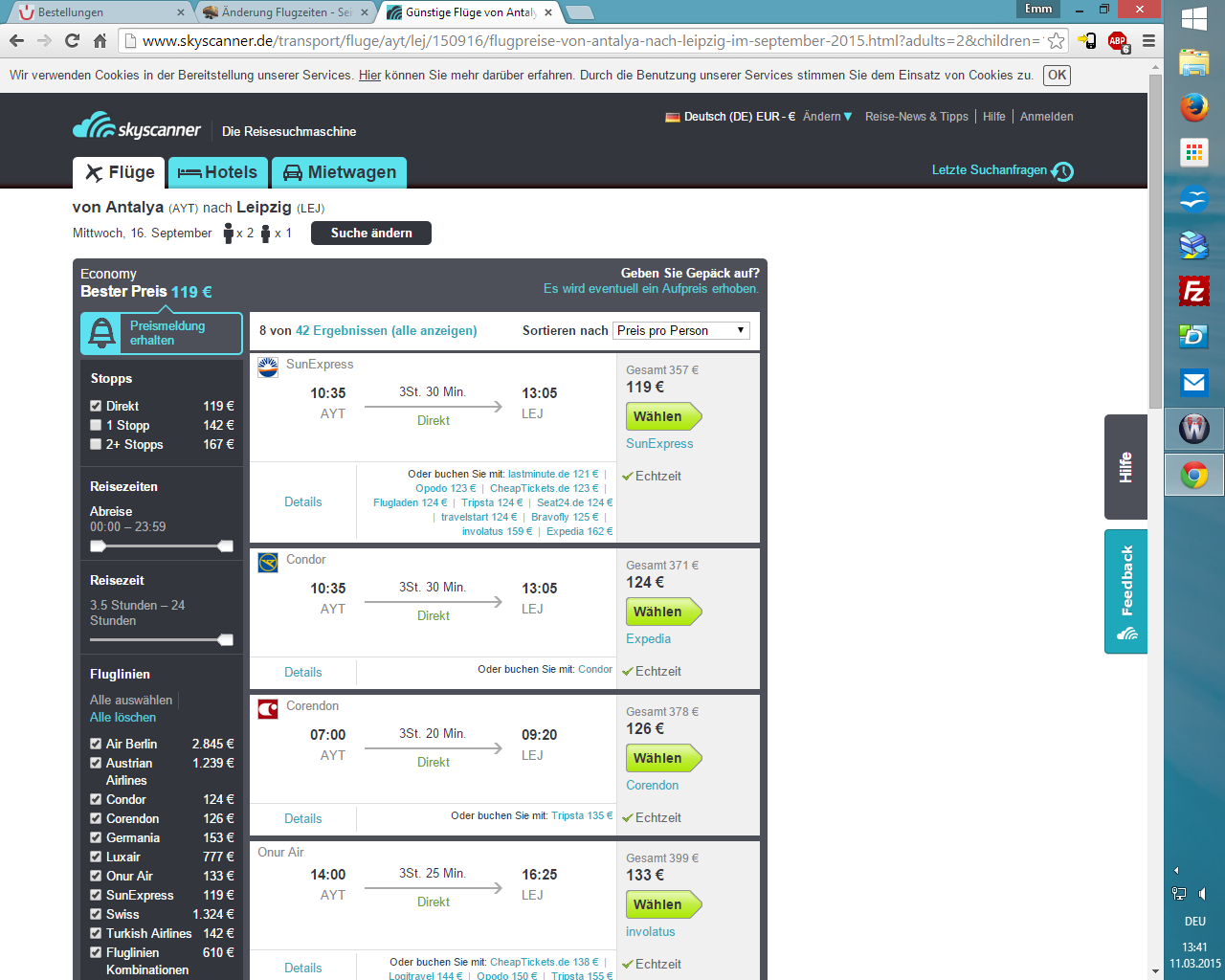Open the Adblock Plus extension icon
The image size is (1225, 980).
tap(1117, 40)
